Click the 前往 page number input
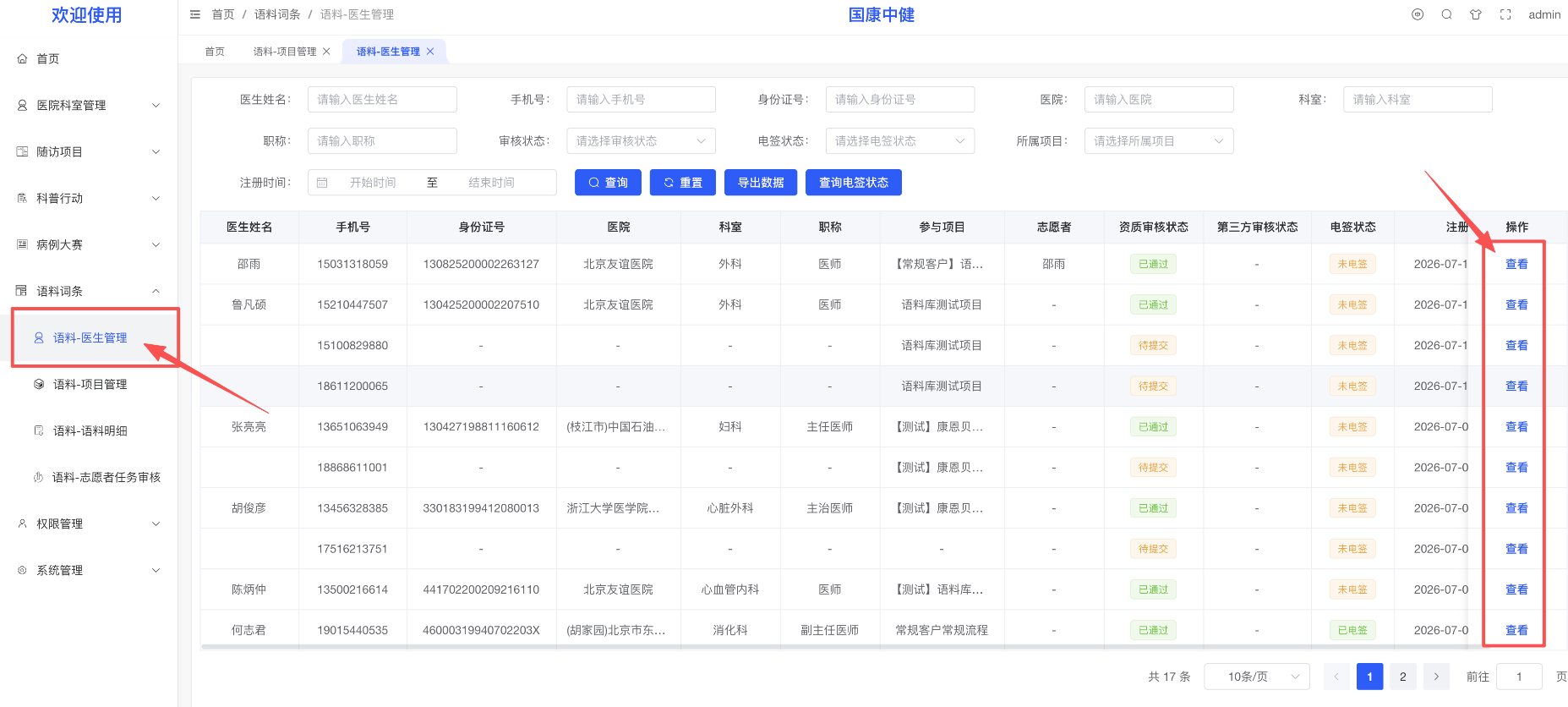This screenshot has width=1568, height=707. click(1519, 677)
